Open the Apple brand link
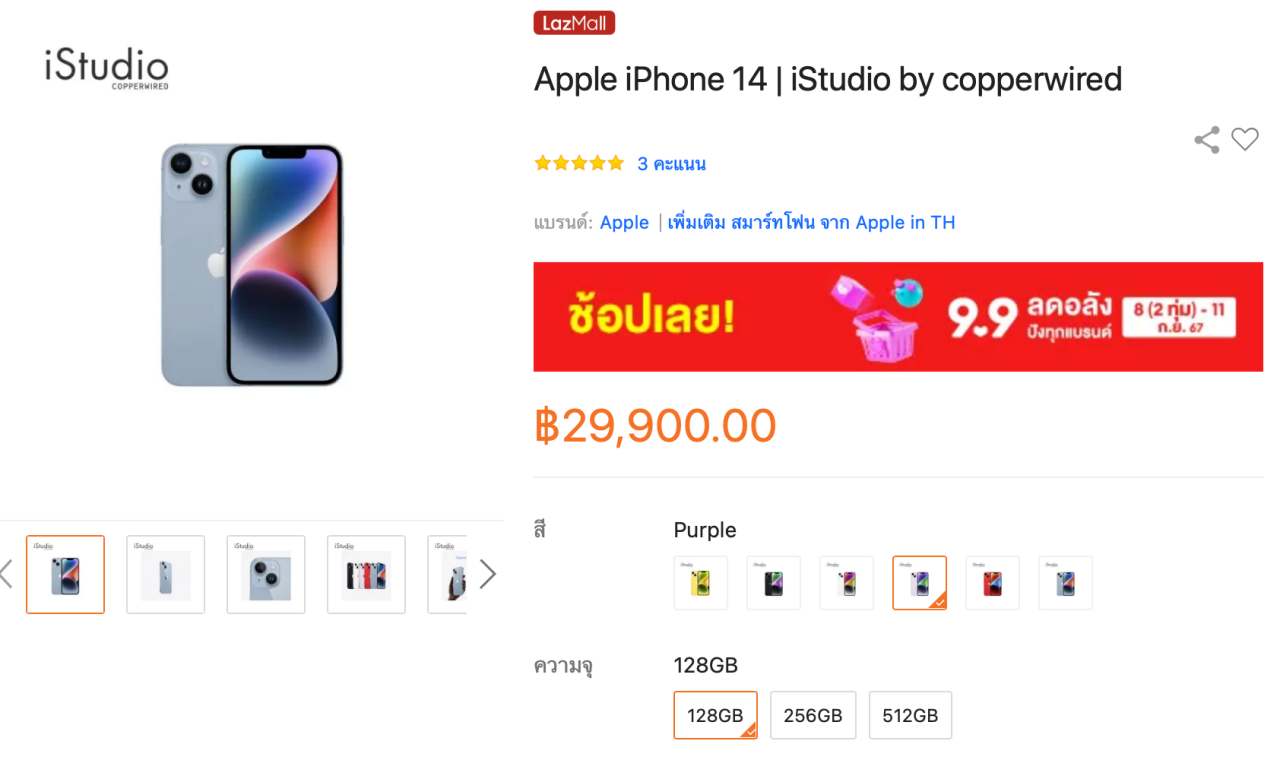The height and width of the screenshot is (760, 1280). click(624, 222)
